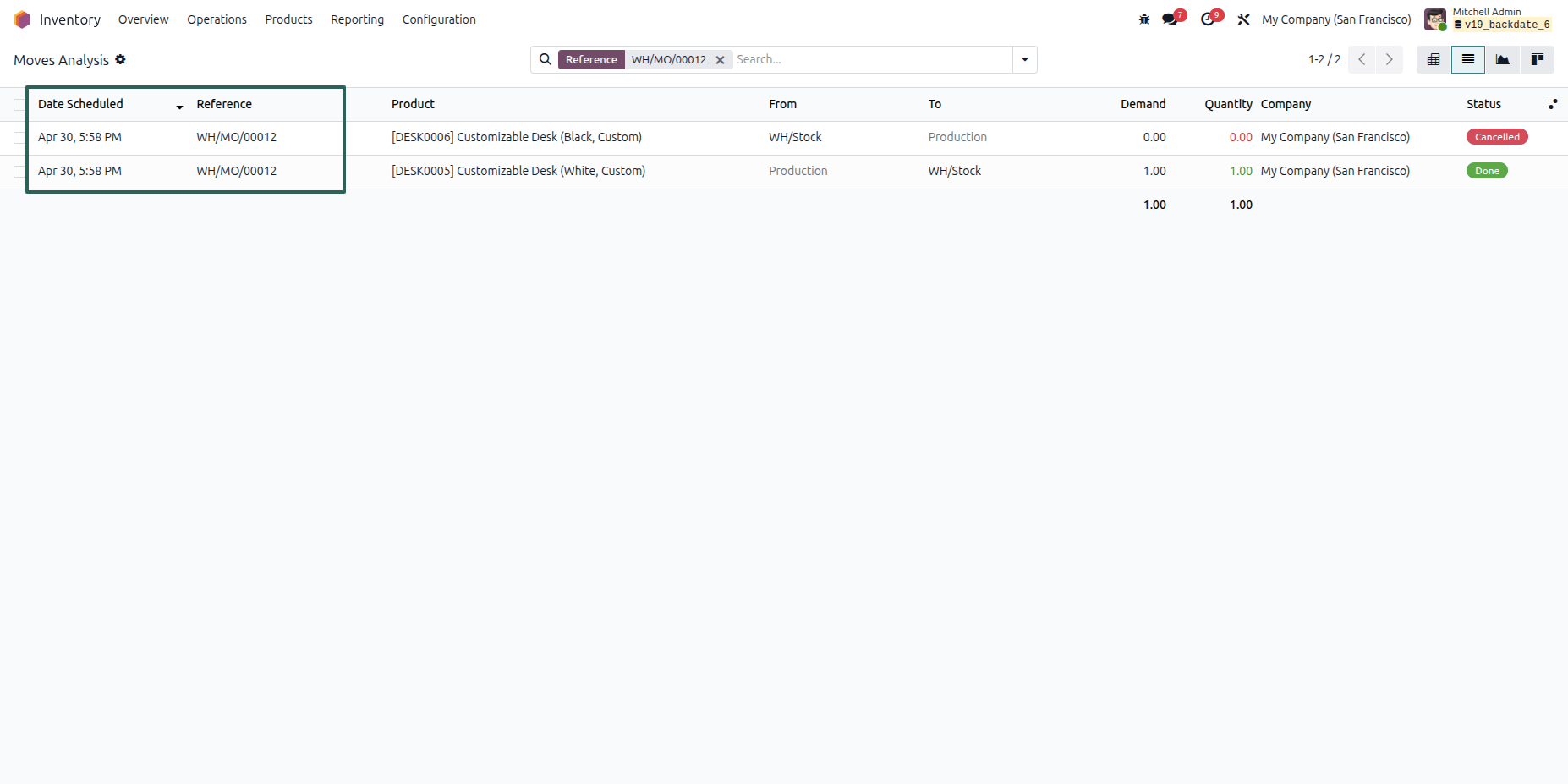Open the Reporting menu
Screen dimensions: 1568x784
tap(357, 19)
